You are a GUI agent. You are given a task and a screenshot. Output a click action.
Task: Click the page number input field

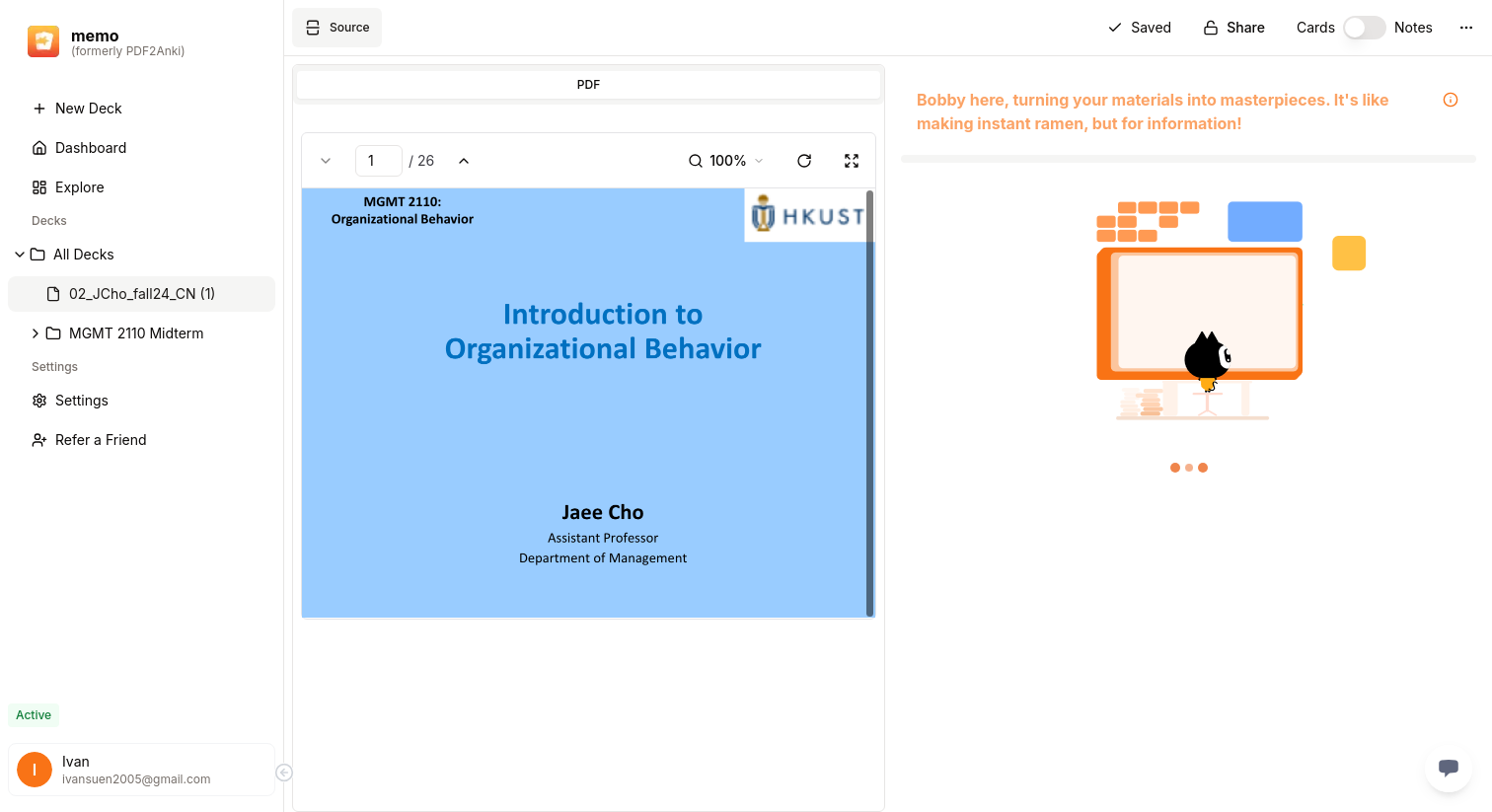click(x=378, y=161)
